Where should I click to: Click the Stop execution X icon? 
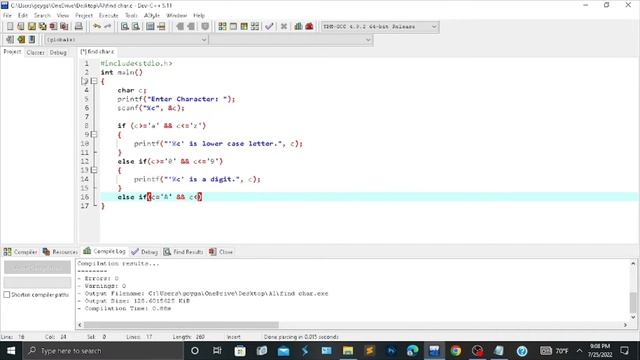(x=284, y=27)
